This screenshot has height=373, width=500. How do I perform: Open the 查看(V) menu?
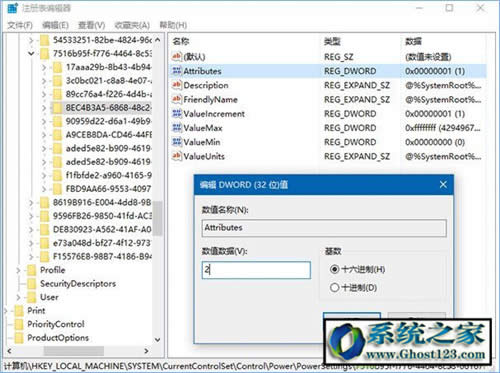(91, 25)
